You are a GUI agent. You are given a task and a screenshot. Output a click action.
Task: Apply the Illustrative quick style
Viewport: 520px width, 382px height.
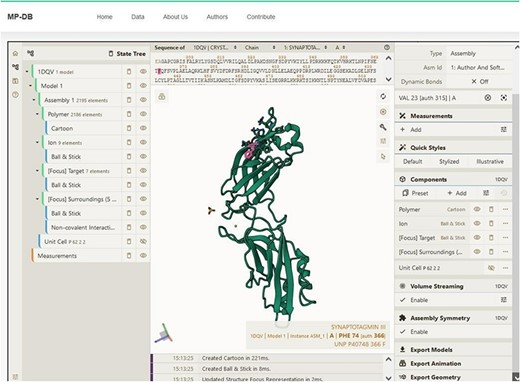tap(490, 161)
